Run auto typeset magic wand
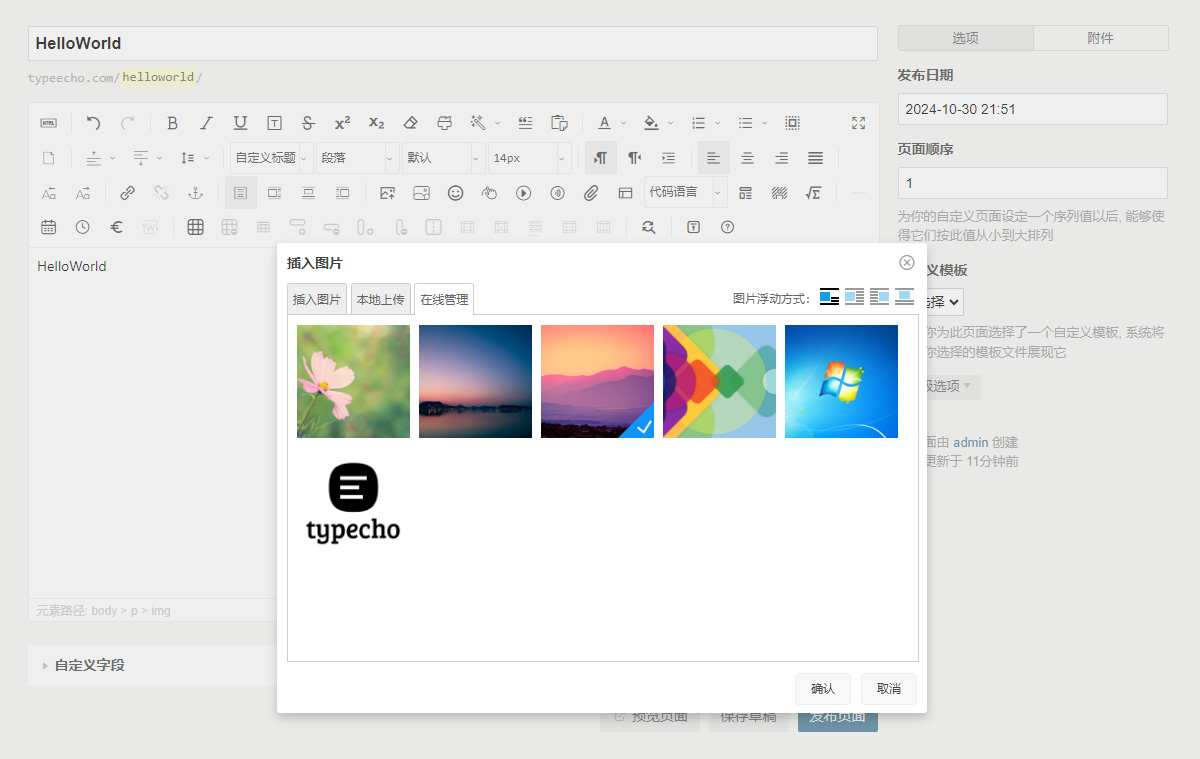Screen dimensions: 1200x759 tap(478, 123)
